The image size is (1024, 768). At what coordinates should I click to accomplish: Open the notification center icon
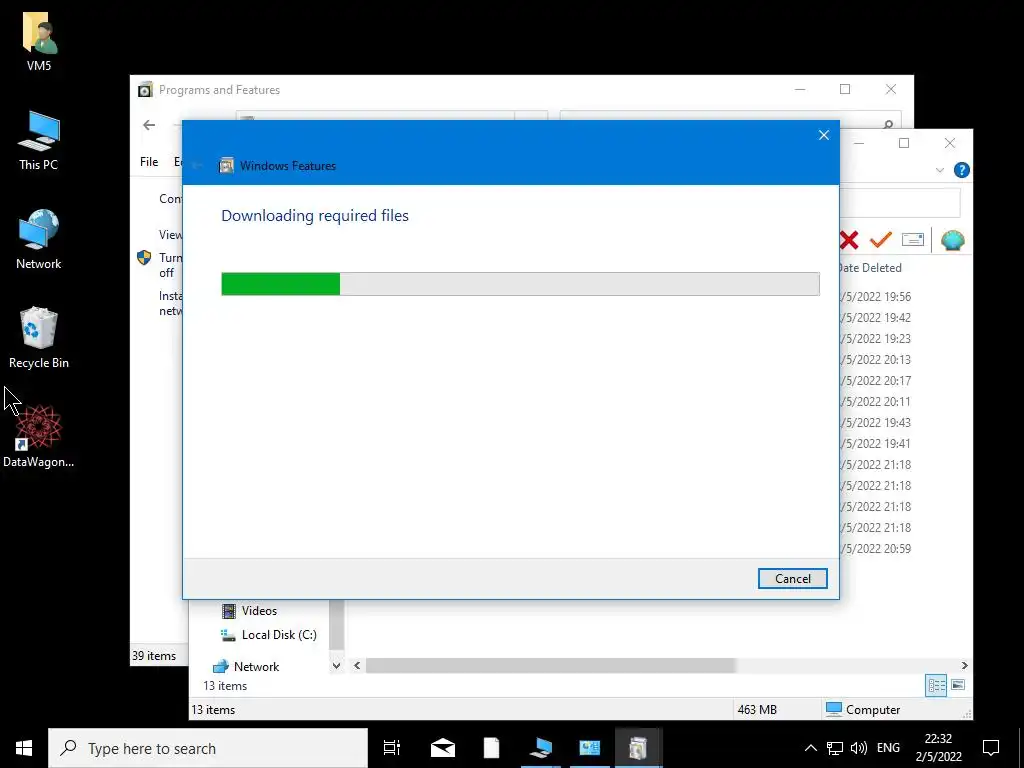point(991,748)
